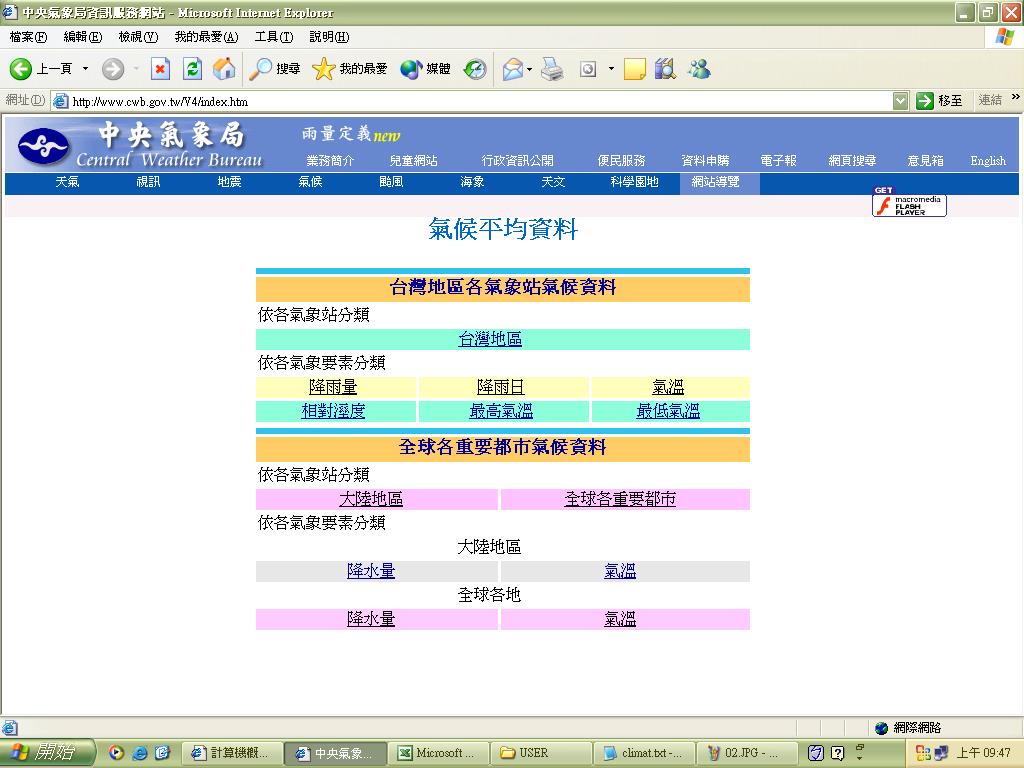Open the 降雨量 climate data link
Image resolution: width=1024 pixels, height=768 pixels.
(x=333, y=387)
